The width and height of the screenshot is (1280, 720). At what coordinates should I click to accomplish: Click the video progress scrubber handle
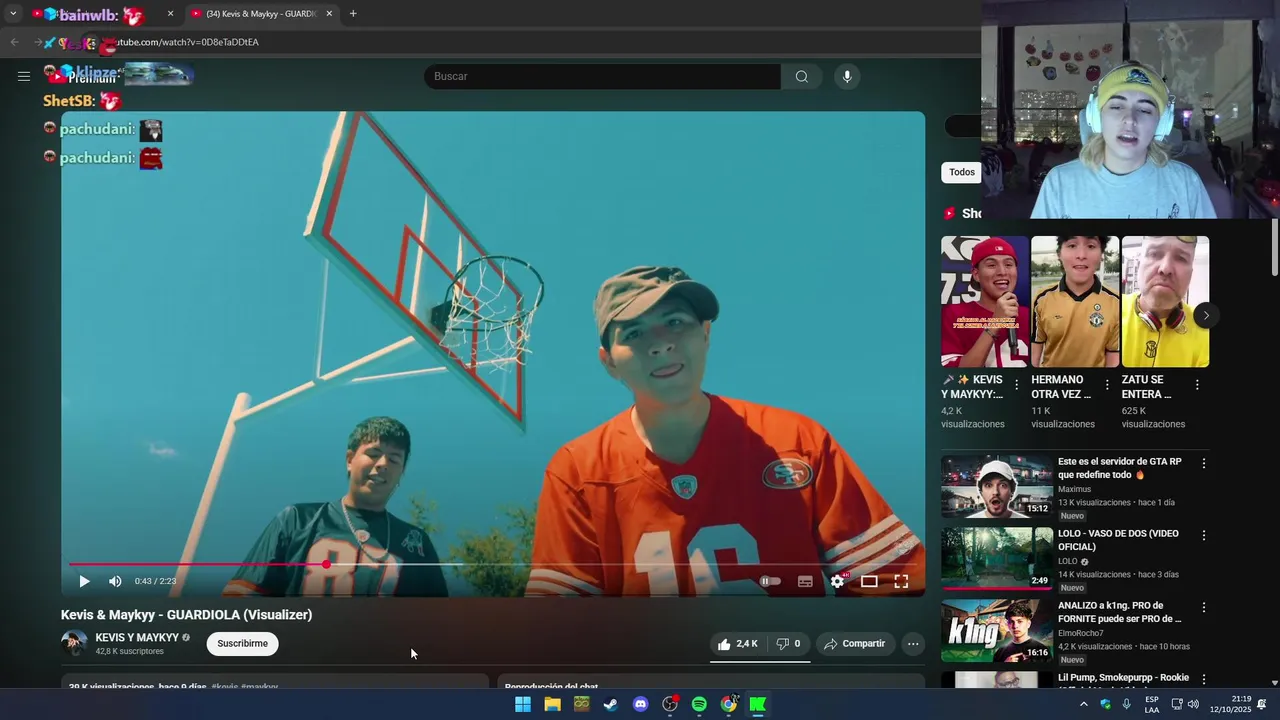pos(326,565)
